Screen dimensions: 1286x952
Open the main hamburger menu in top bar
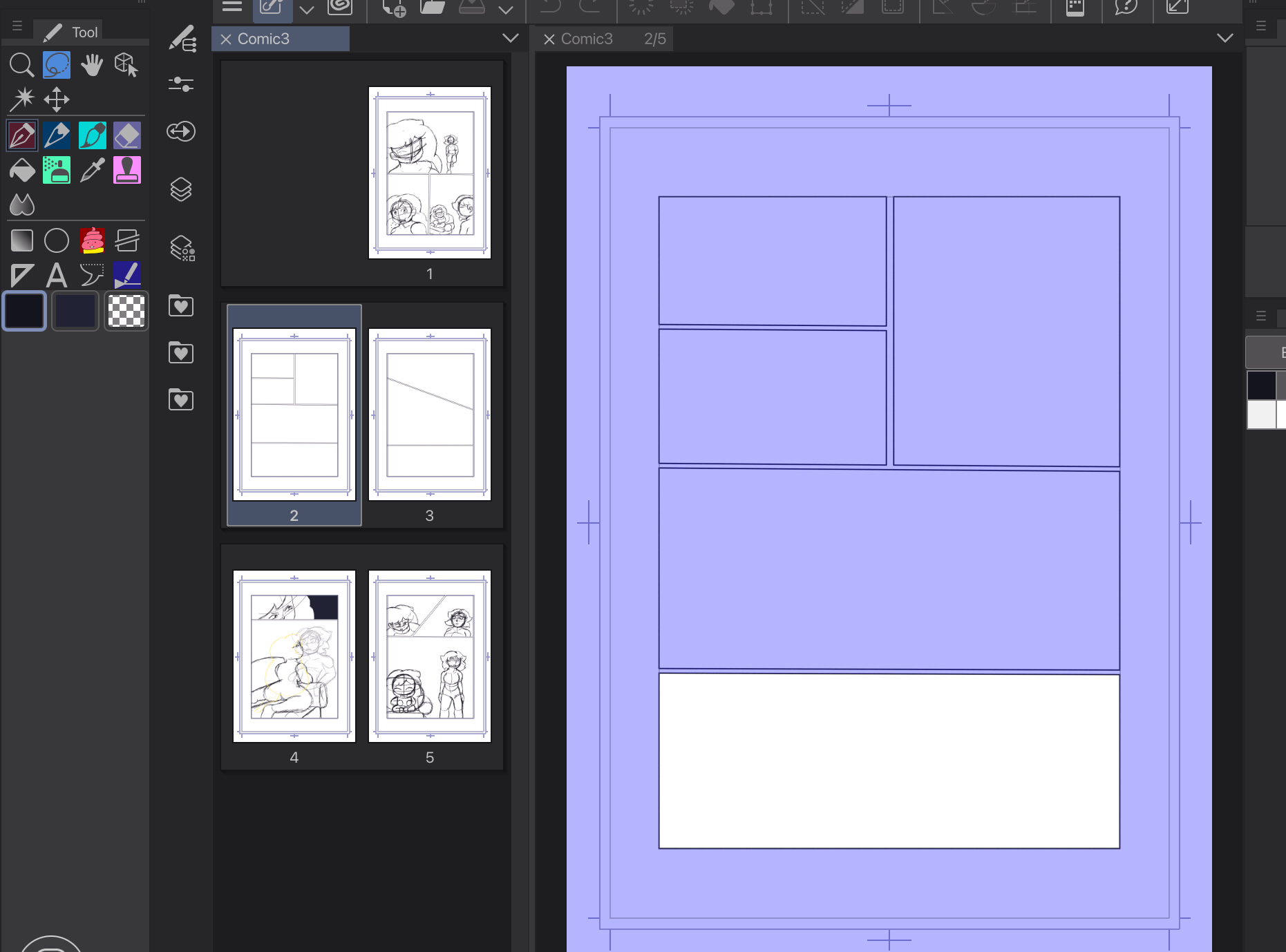[232, 7]
